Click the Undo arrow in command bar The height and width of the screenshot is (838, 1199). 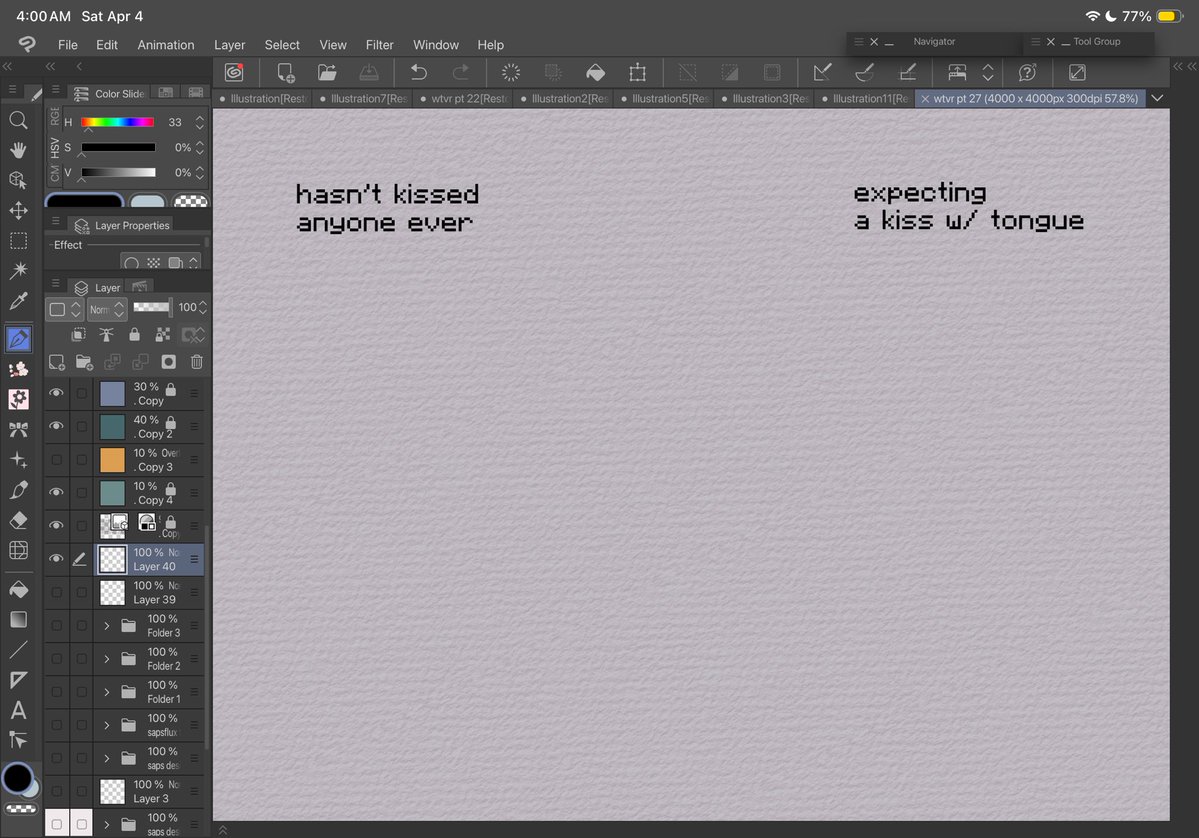coord(418,73)
